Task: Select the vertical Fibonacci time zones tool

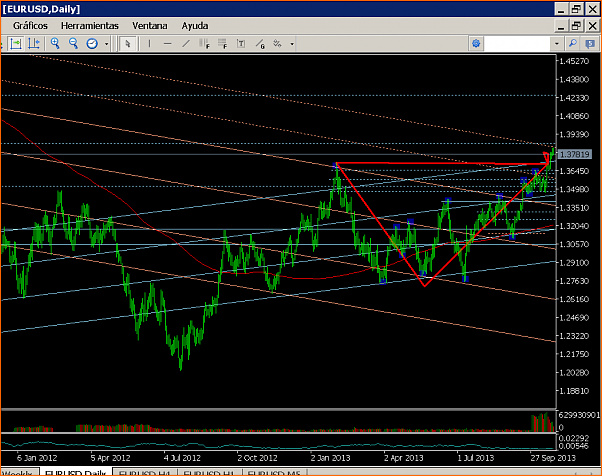Action: click(x=204, y=44)
